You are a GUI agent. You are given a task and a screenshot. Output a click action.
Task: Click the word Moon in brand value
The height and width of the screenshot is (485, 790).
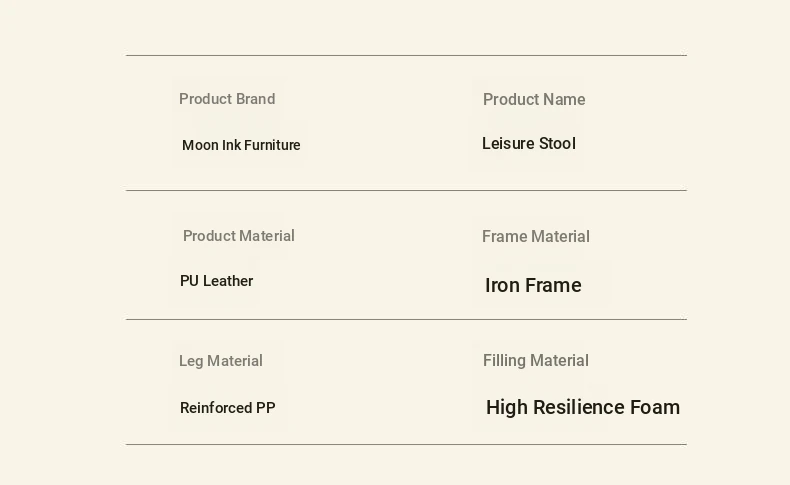(x=200, y=145)
